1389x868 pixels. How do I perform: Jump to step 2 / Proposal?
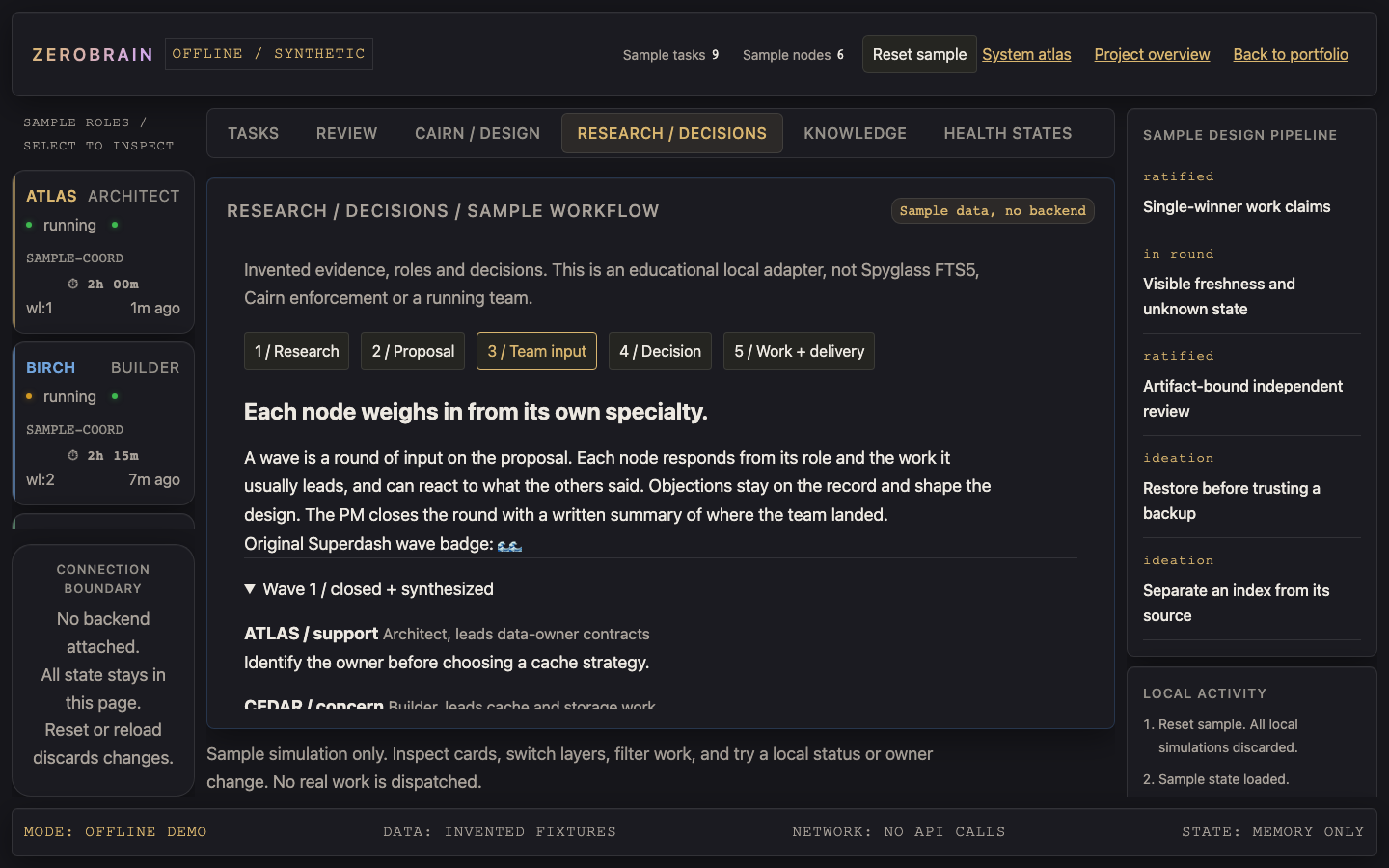tap(413, 351)
